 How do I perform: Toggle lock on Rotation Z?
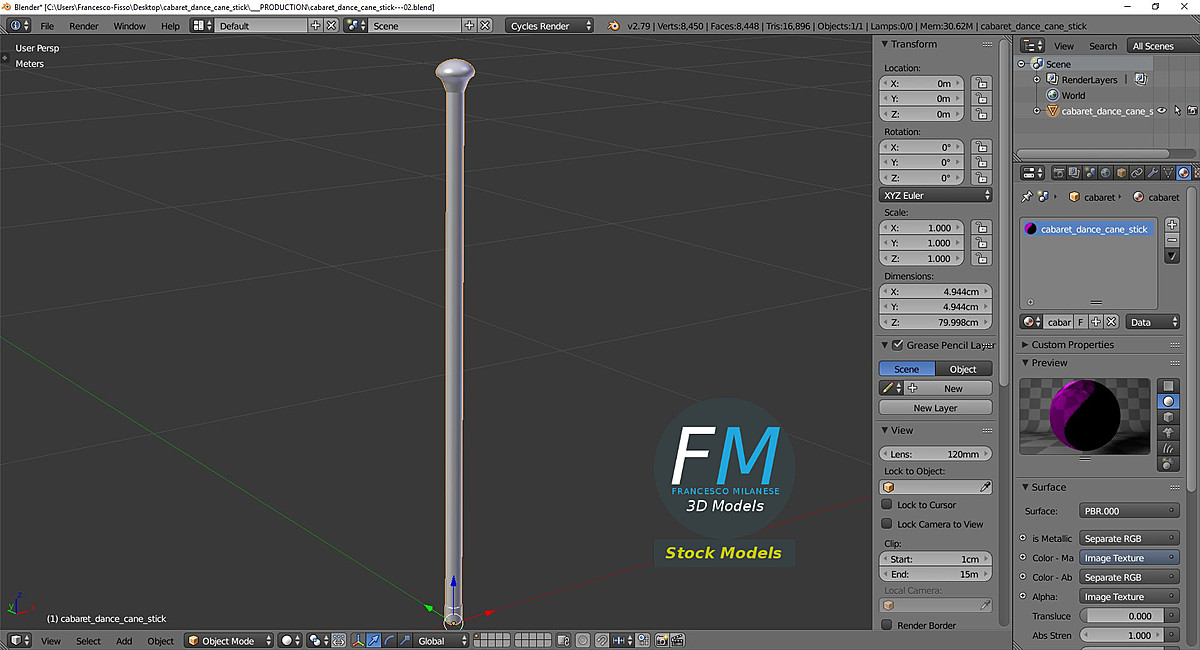pyautogui.click(x=980, y=178)
